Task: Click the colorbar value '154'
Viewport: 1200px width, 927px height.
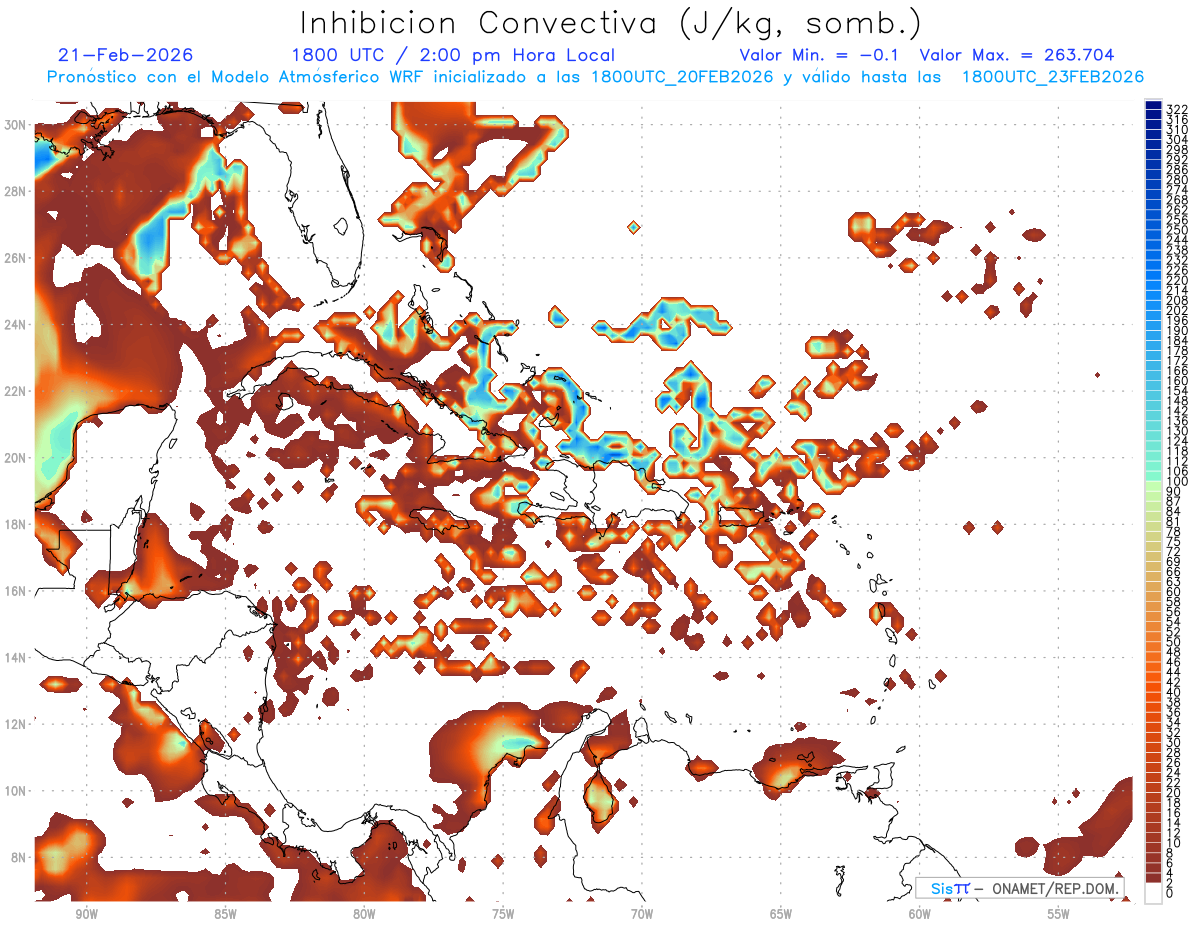Action: (x=1177, y=391)
